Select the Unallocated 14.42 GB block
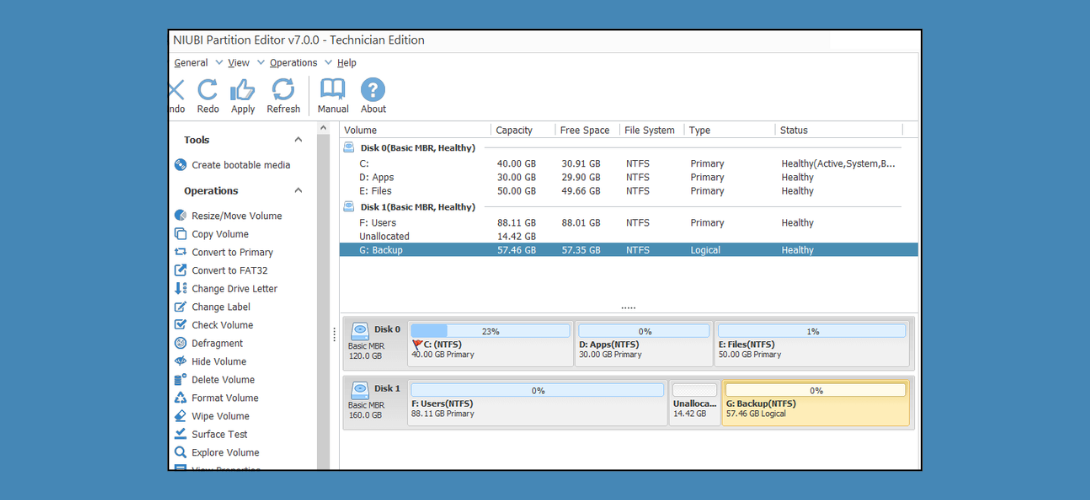 [694, 403]
